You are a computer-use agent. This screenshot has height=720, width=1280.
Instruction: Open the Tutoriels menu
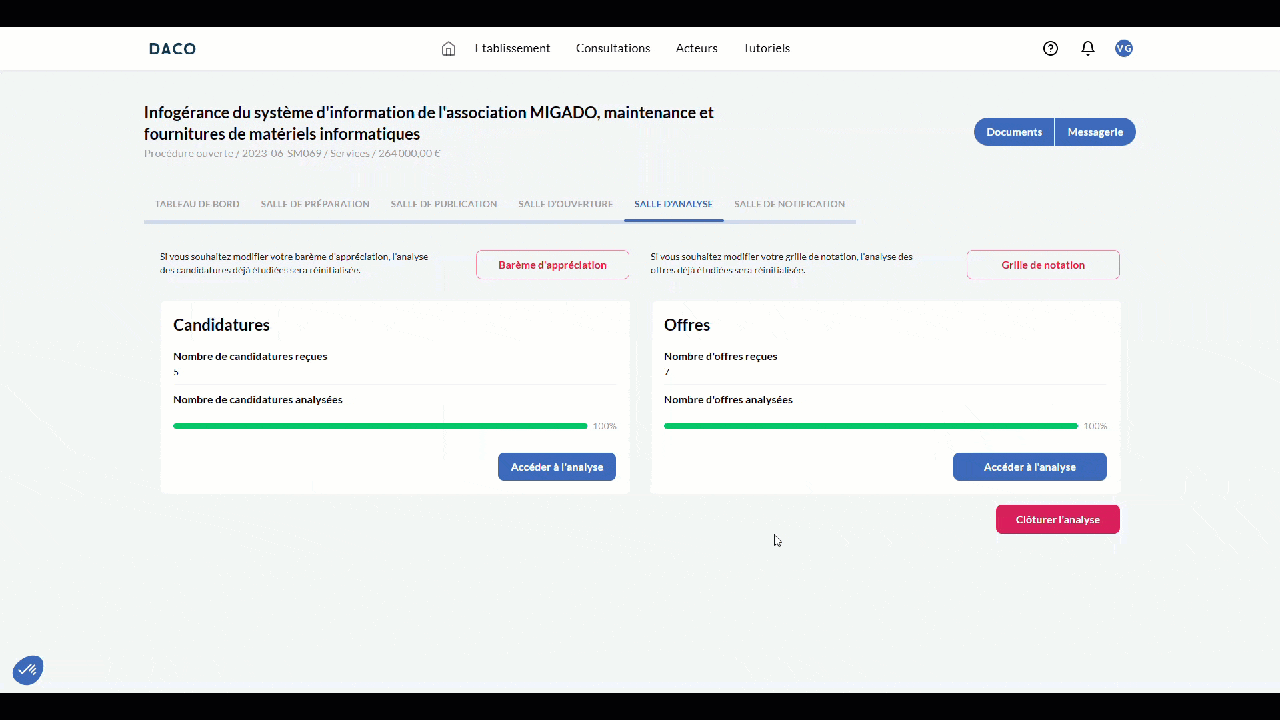point(767,48)
